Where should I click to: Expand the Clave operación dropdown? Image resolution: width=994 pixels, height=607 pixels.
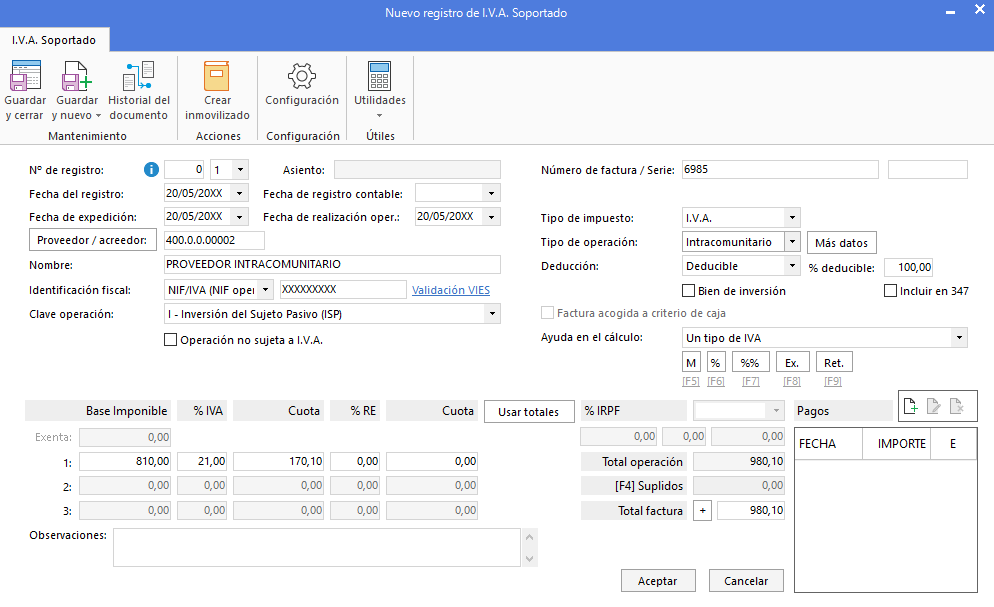(x=492, y=314)
